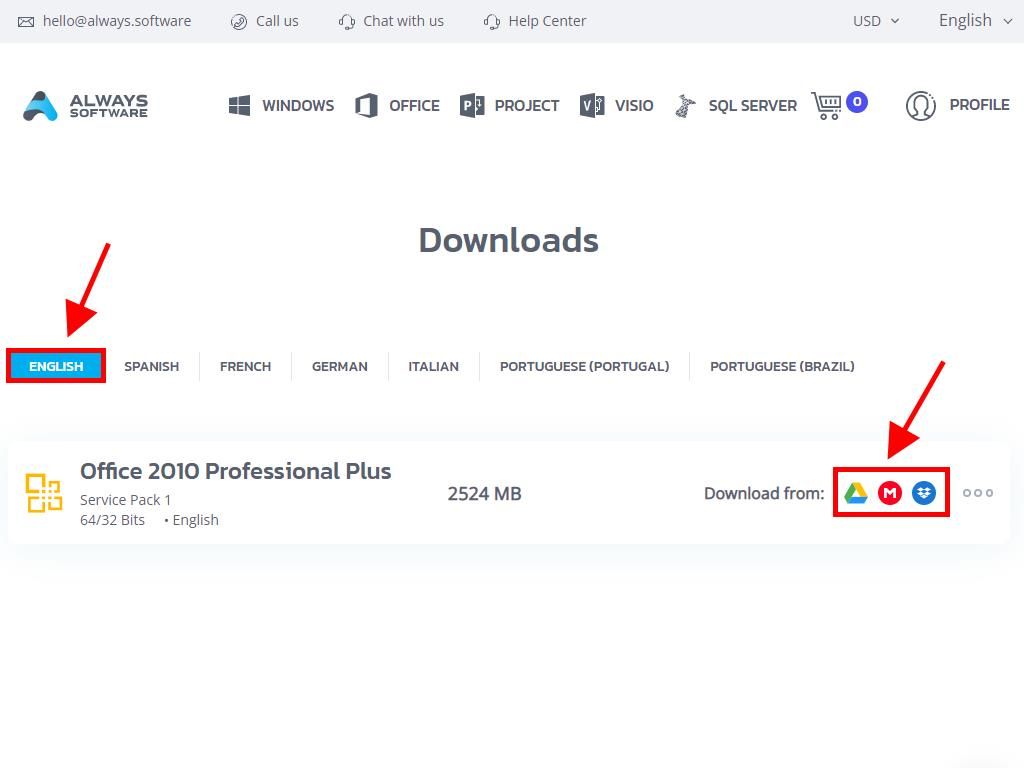Switch to the German tab
The image size is (1024, 768).
(340, 366)
